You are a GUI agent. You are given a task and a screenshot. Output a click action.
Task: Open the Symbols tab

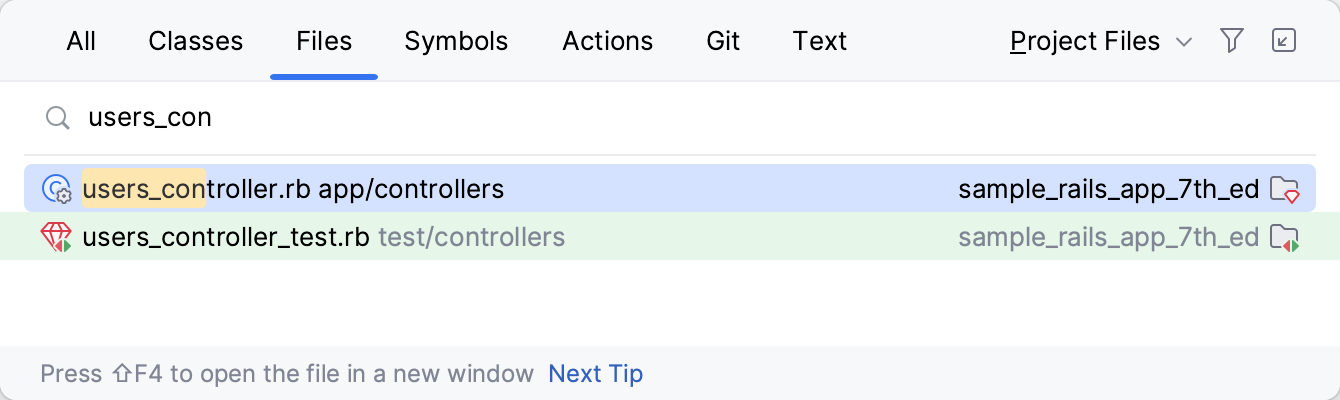[x=456, y=41]
